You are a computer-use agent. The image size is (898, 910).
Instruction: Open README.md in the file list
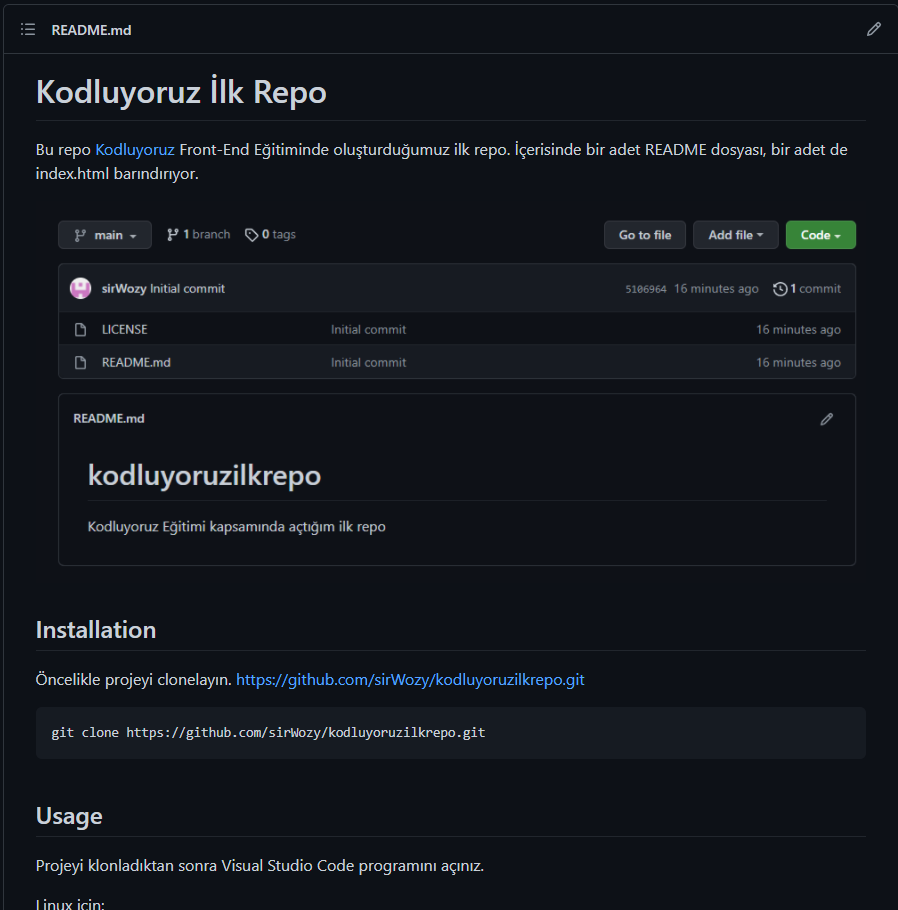pos(136,362)
